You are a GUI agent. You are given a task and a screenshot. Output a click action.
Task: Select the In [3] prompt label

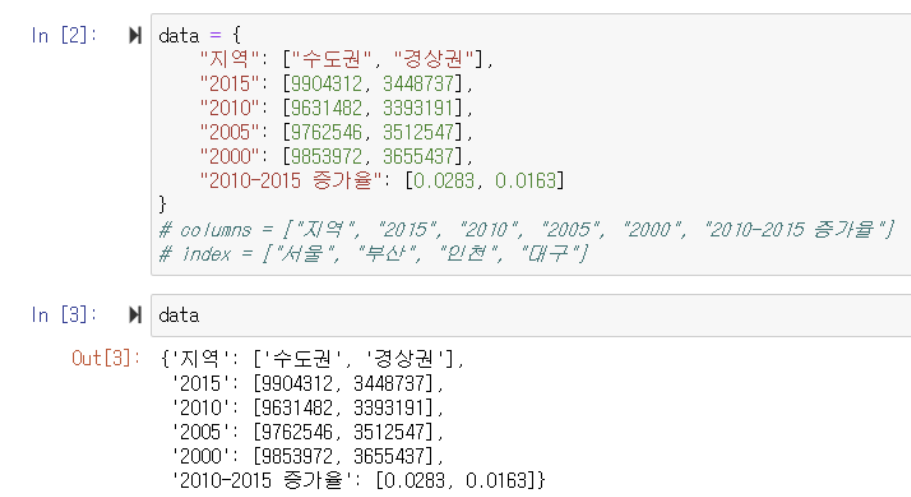[x=64, y=315]
